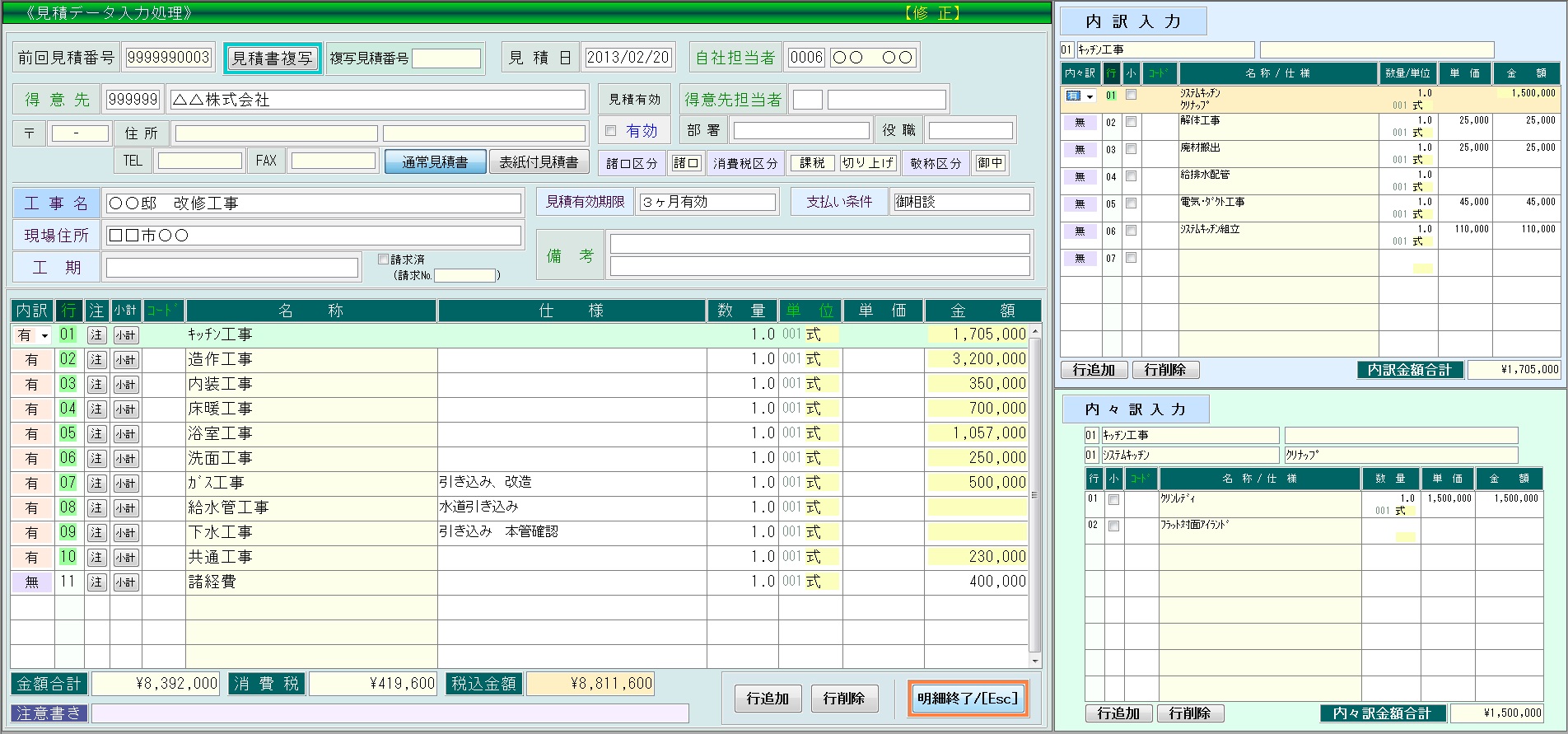Click 小計 icon on row 07 ガス工事
The width and height of the screenshot is (1568, 734).
[125, 484]
